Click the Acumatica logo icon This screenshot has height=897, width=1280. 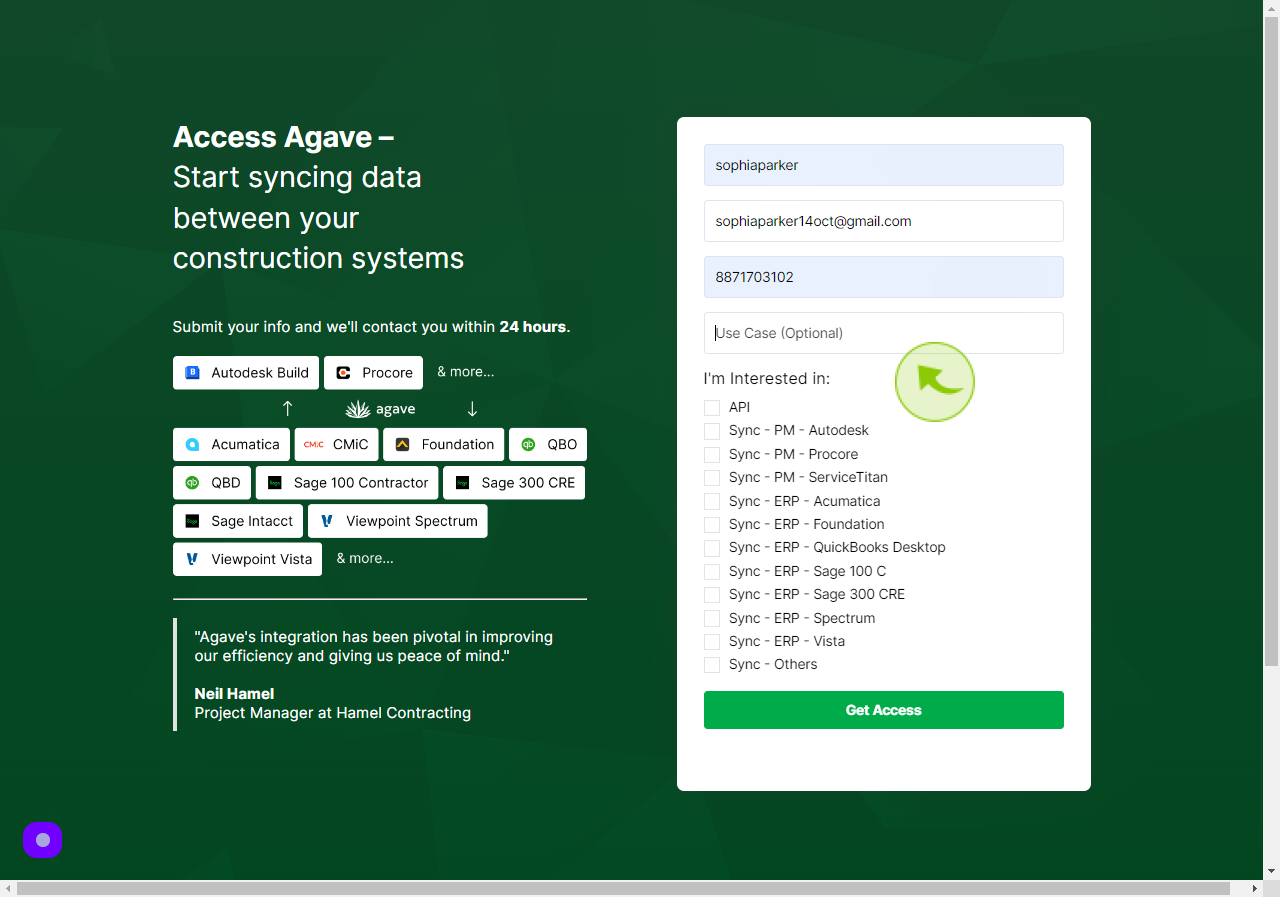point(193,444)
